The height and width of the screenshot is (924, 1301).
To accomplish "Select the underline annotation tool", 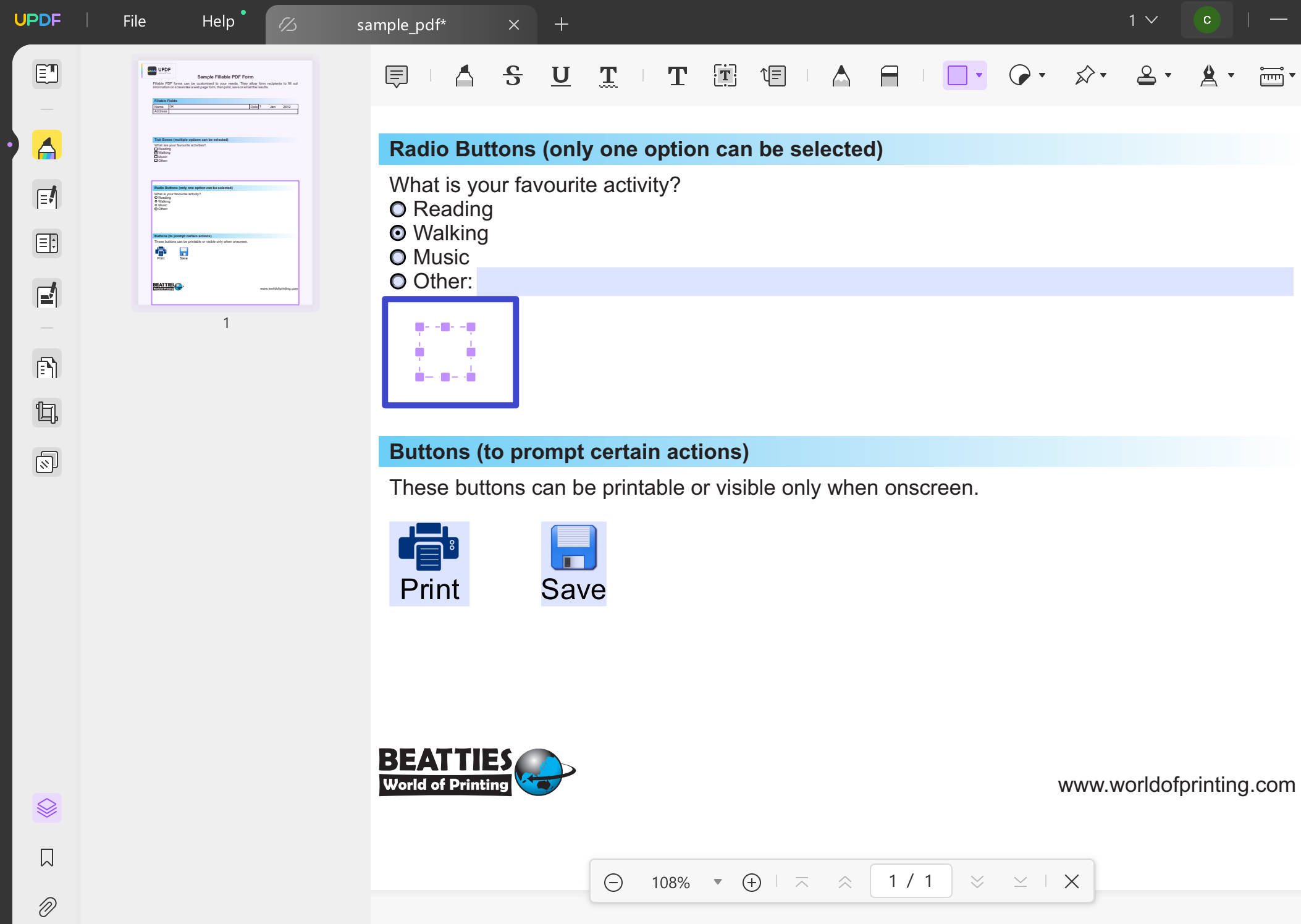I will click(560, 76).
